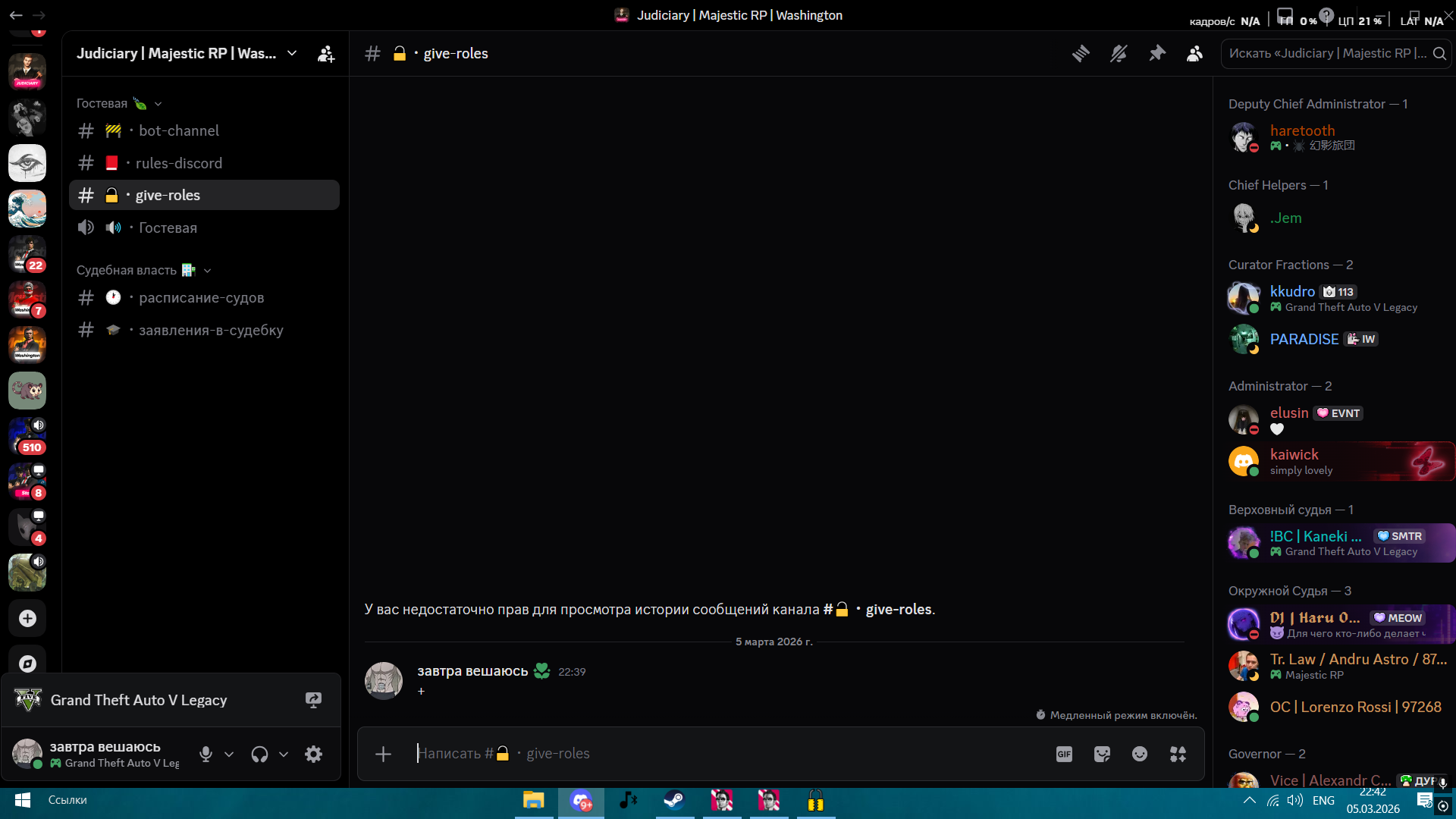Open the apps launcher in message bar
This screenshot has height=819, width=1456.
(1178, 754)
